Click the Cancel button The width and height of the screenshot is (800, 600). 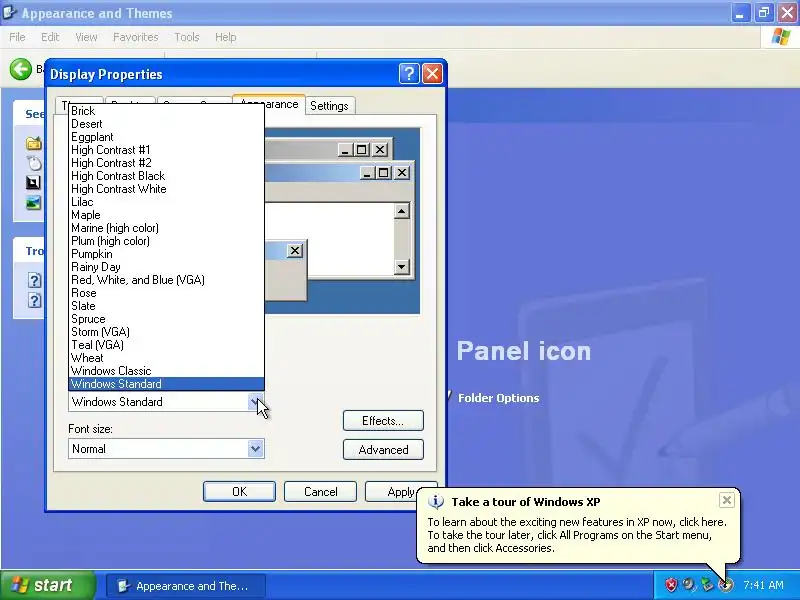[320, 492]
